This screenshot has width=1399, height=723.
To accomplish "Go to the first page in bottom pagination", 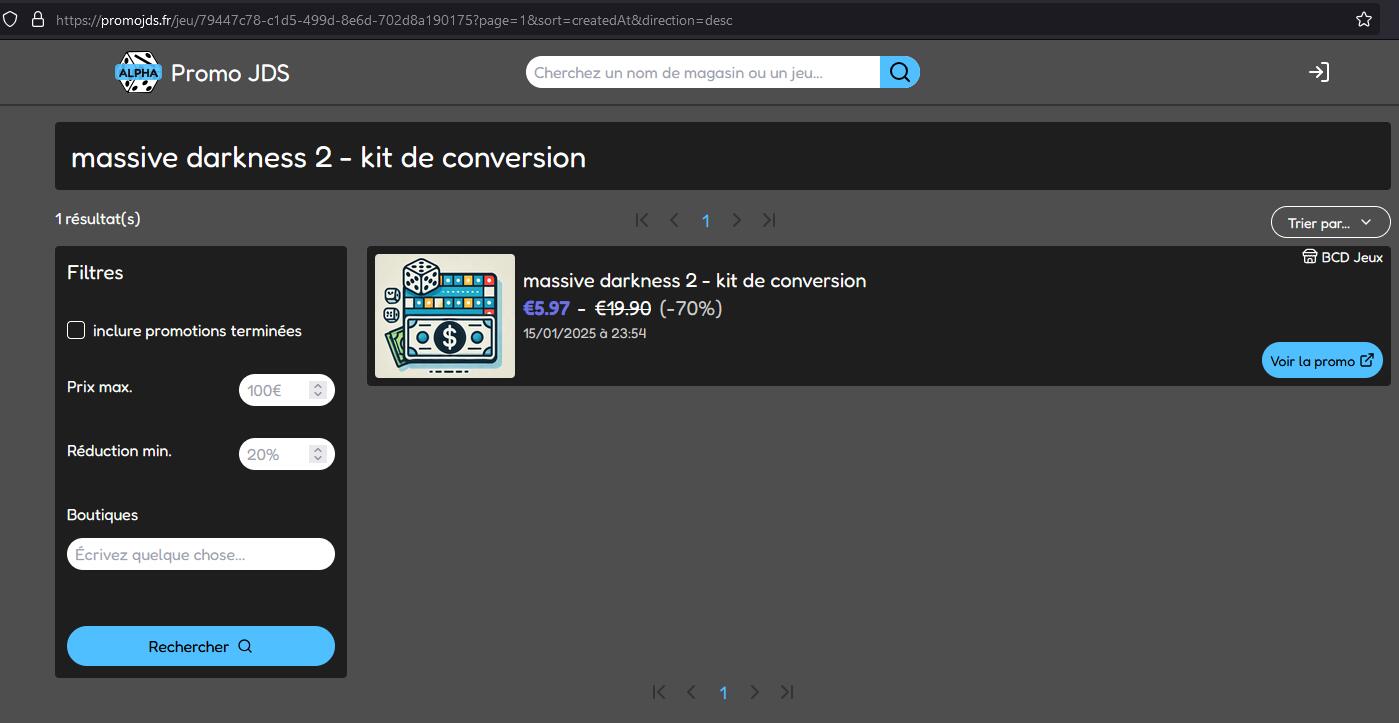I will click(x=659, y=692).
